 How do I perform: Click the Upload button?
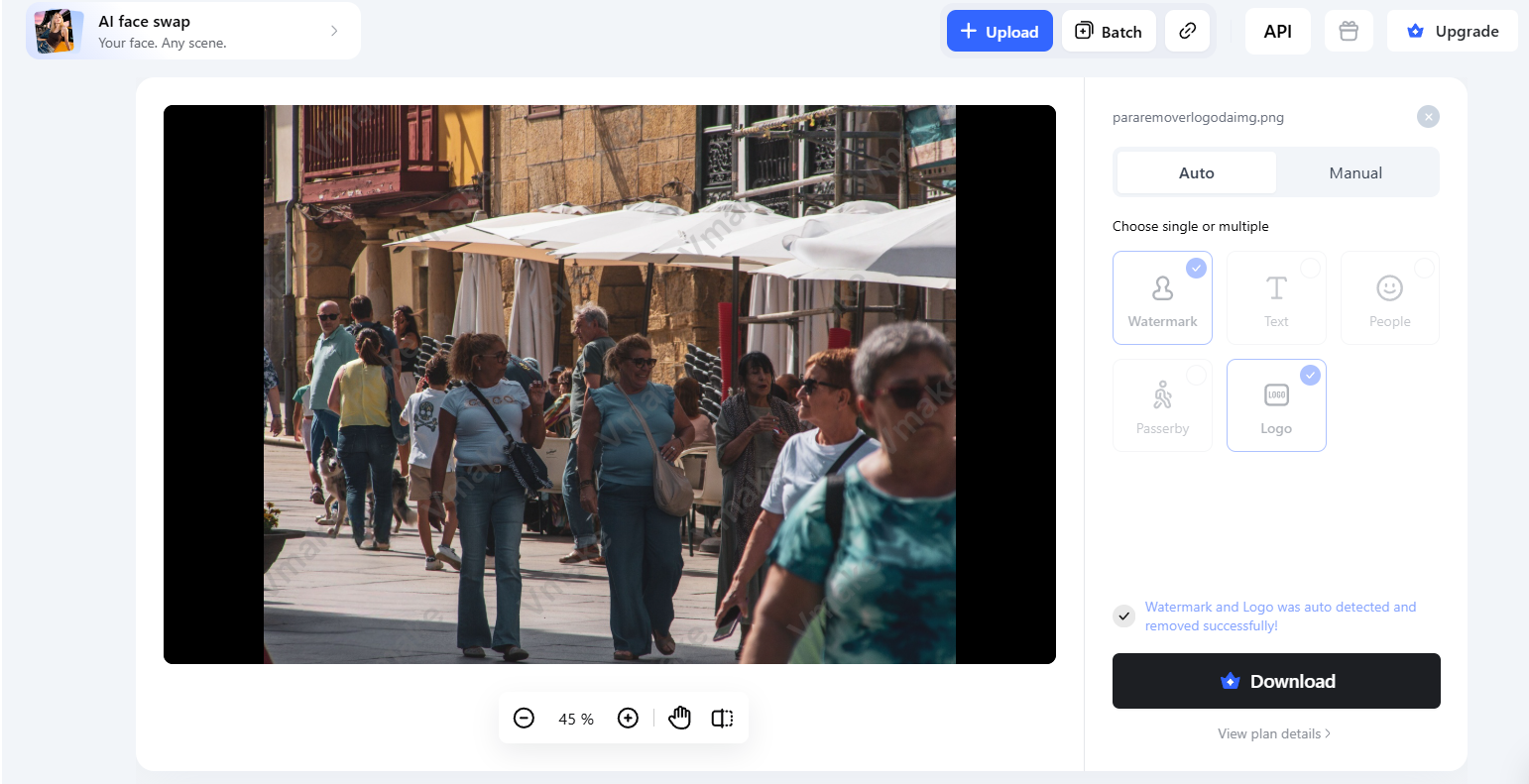[1000, 32]
